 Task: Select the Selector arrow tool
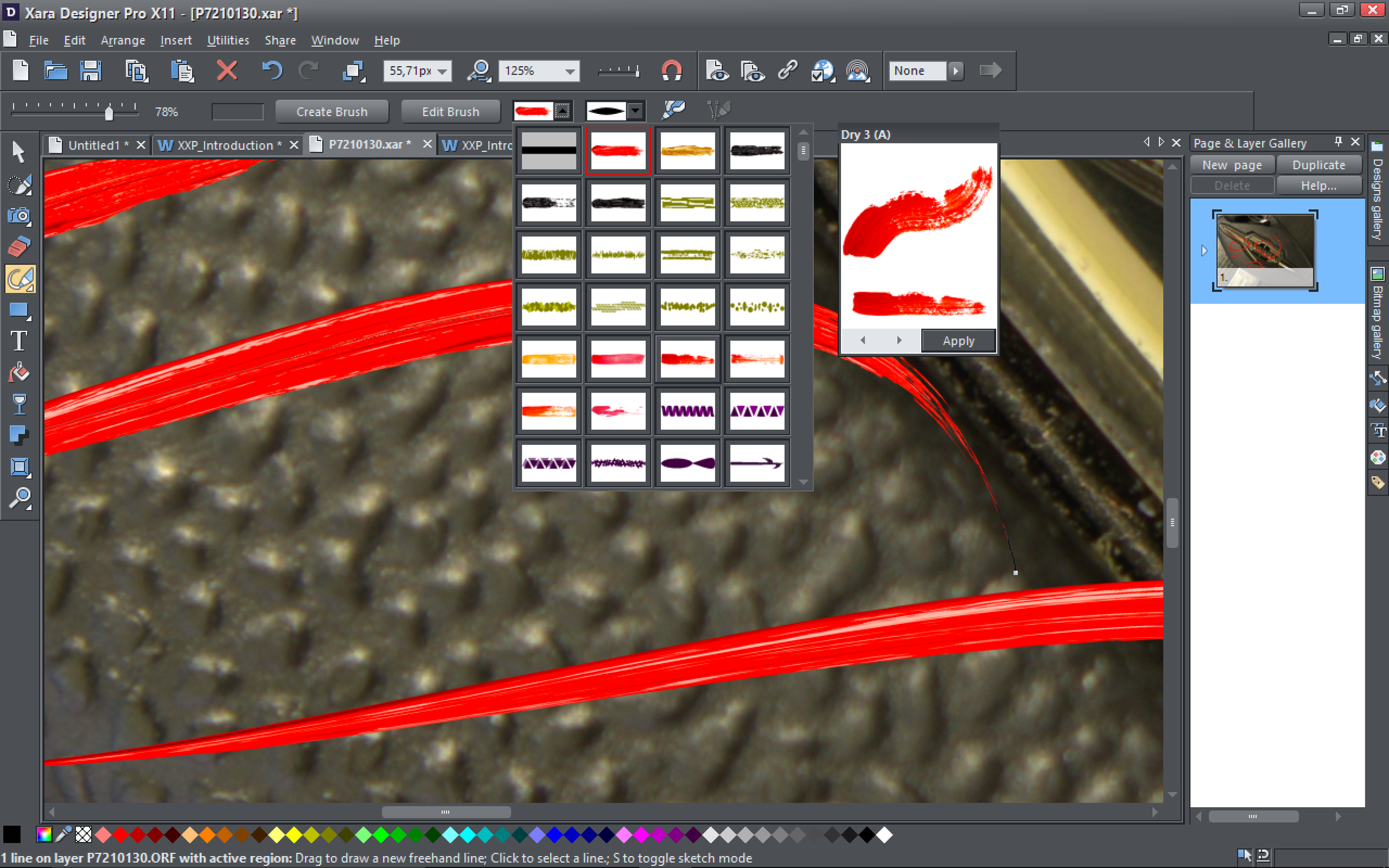pos(19,152)
